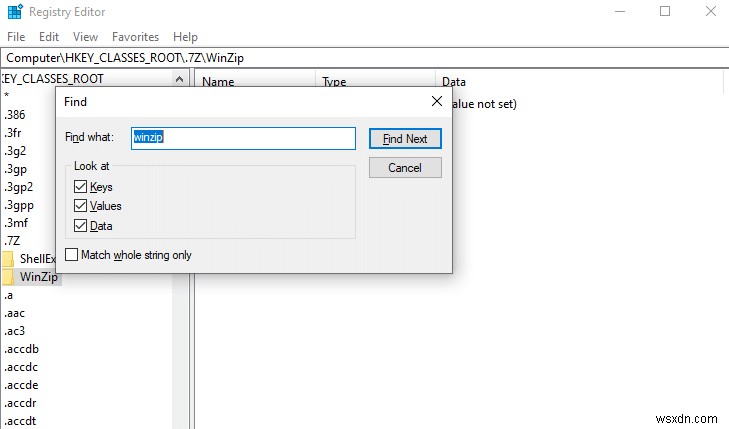The image size is (729, 429).
Task: Select the .3gpp key in tree
Action: tap(19, 205)
